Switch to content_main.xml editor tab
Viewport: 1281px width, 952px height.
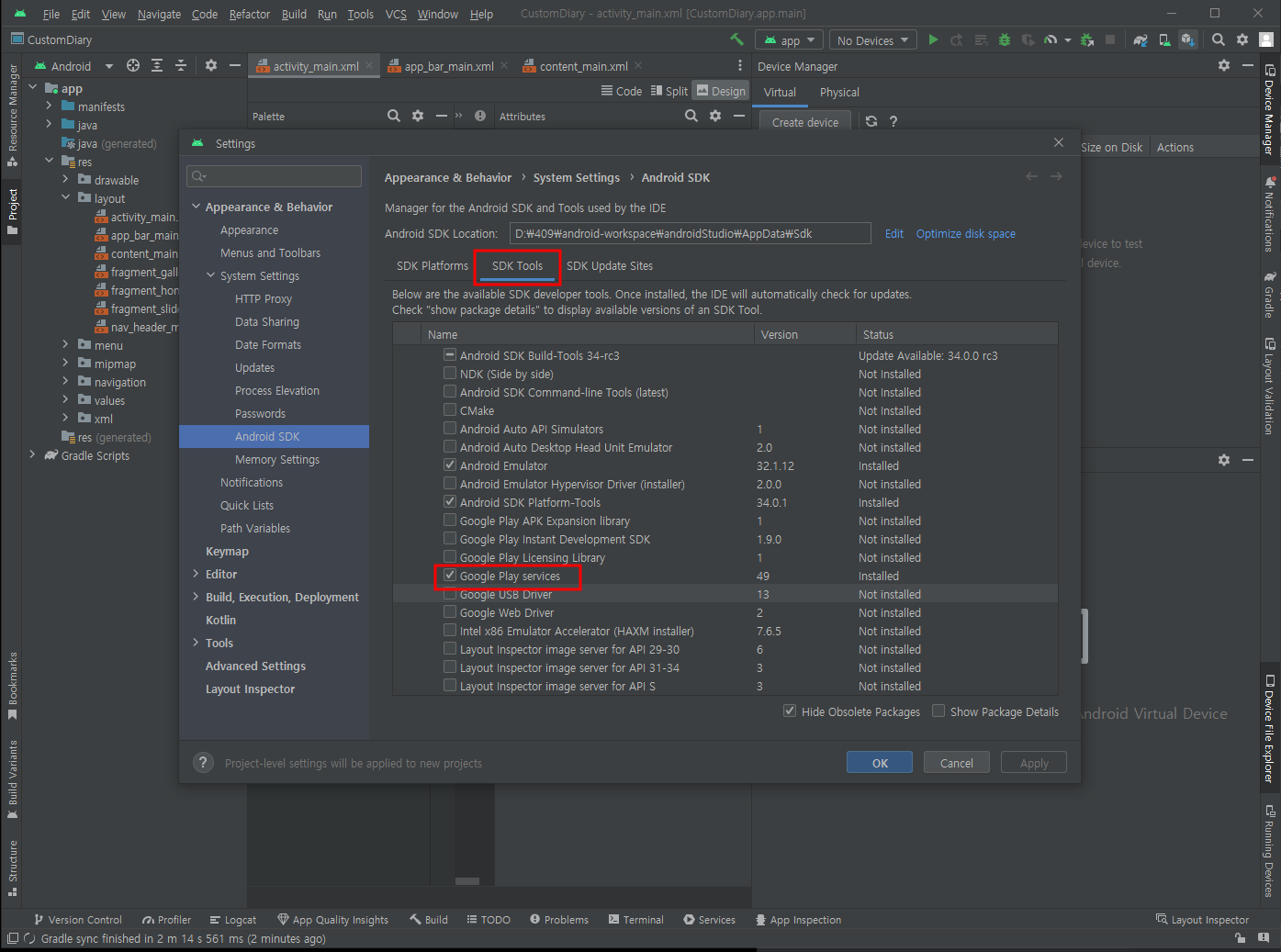pos(583,66)
